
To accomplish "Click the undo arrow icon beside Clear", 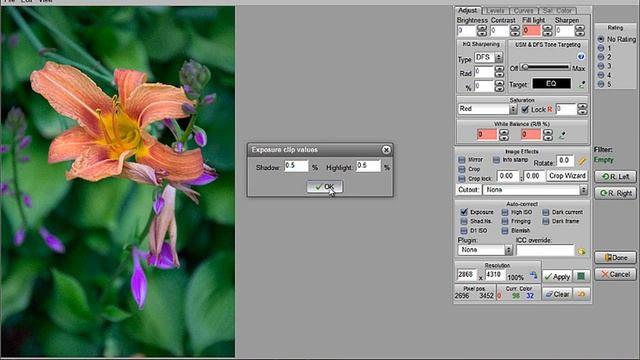I will pyautogui.click(x=581, y=293).
